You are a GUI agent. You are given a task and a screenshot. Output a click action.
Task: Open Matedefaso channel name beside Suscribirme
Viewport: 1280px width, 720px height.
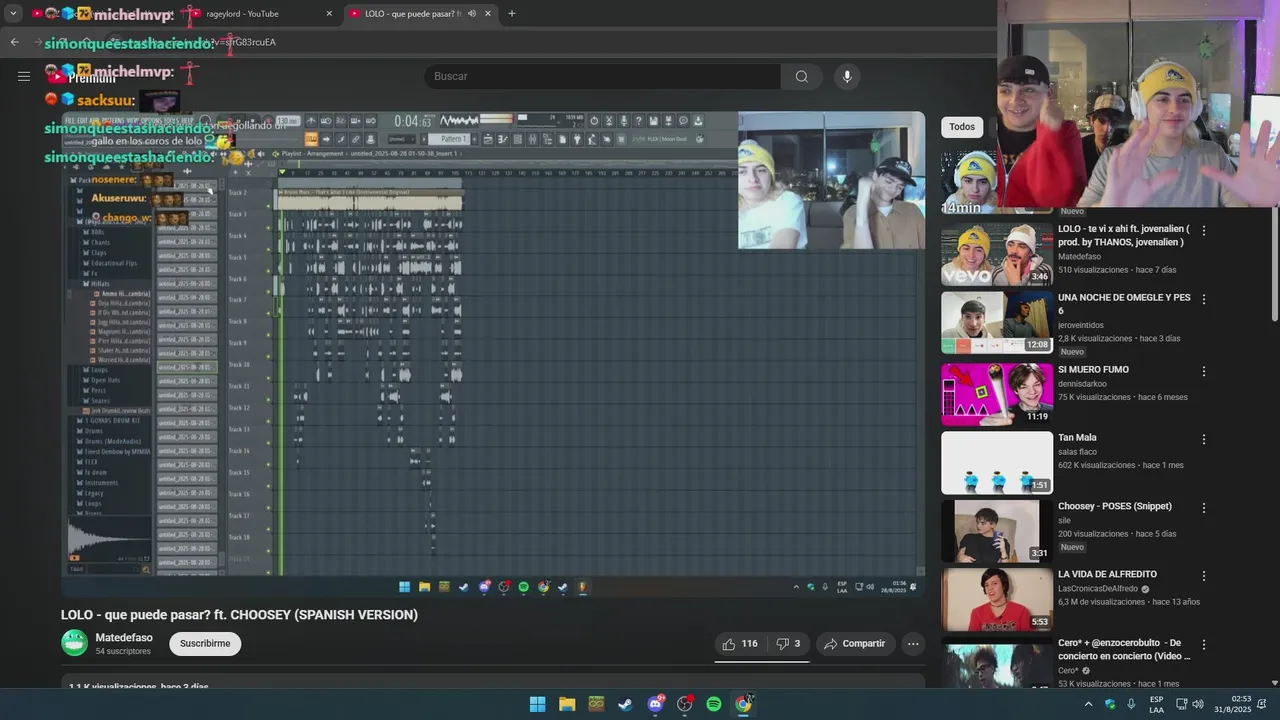[x=124, y=638]
